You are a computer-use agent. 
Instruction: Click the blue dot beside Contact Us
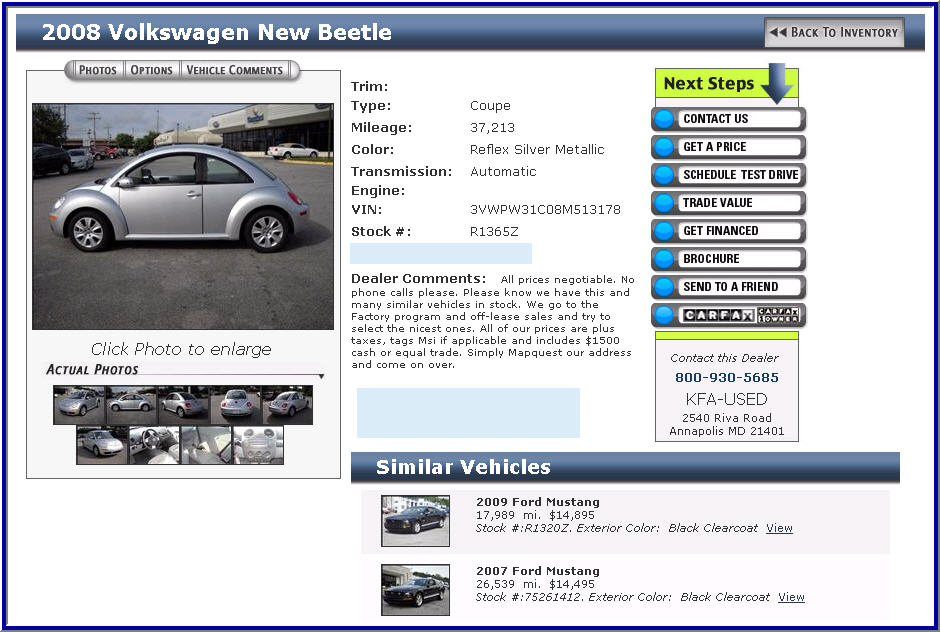[664, 119]
